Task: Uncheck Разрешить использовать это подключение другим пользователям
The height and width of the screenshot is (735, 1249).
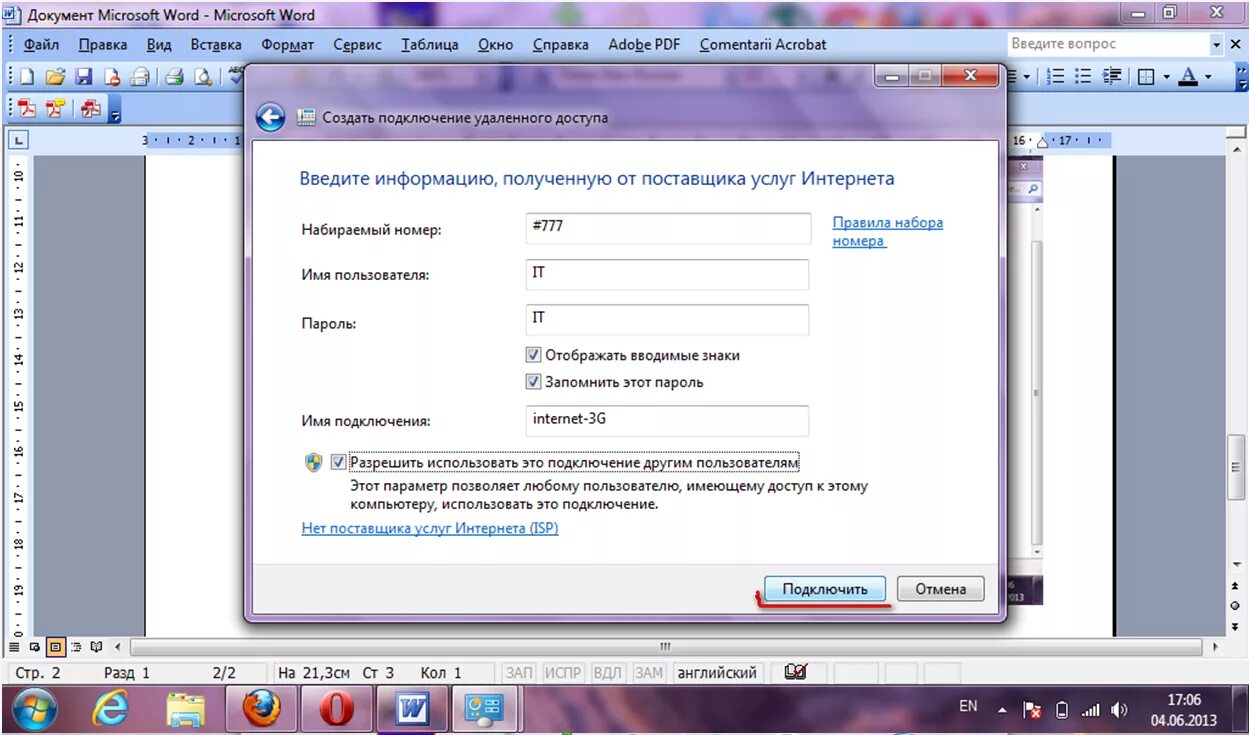Action: [x=338, y=463]
